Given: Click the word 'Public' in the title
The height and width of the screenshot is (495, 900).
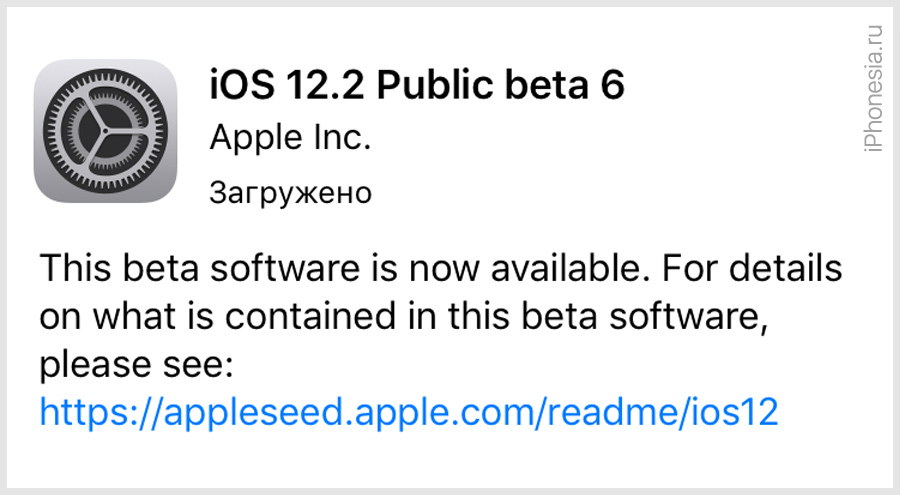Looking at the screenshot, I should point(435,84).
